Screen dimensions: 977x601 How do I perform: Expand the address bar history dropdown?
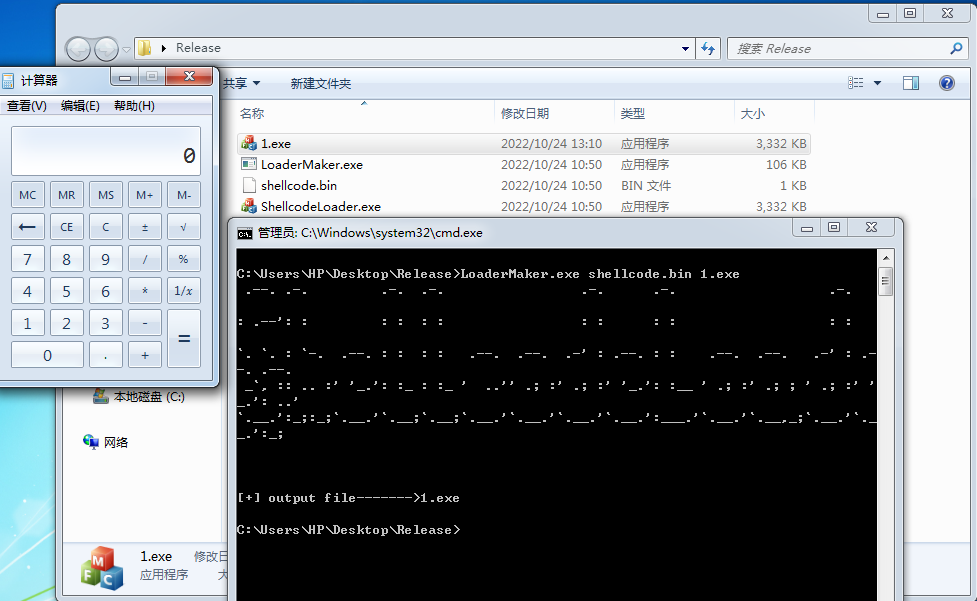pyautogui.click(x=685, y=48)
